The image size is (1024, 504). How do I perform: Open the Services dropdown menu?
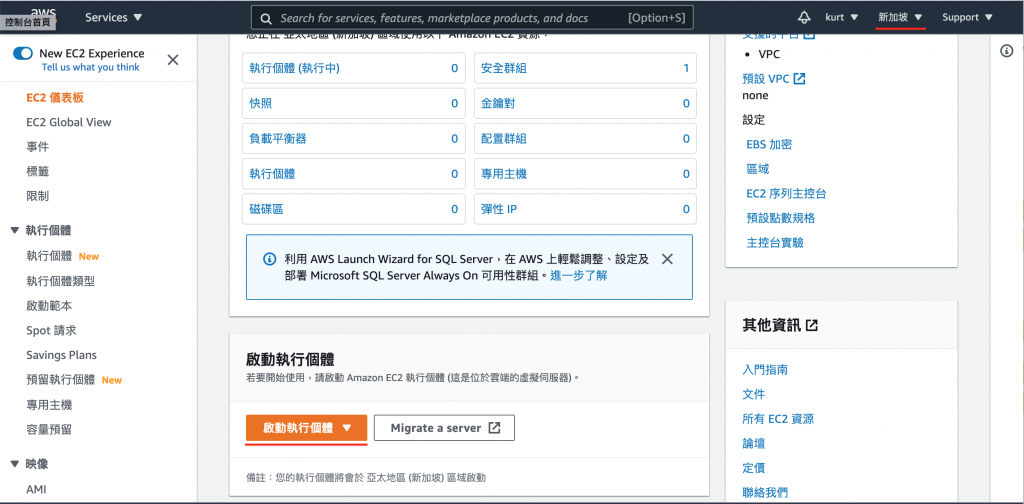[x=114, y=17]
